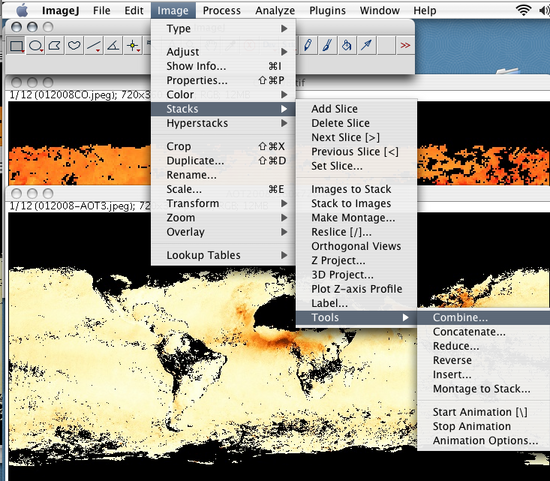Select the Arrow tool
Viewport: 550px width, 481px height.
point(366,46)
